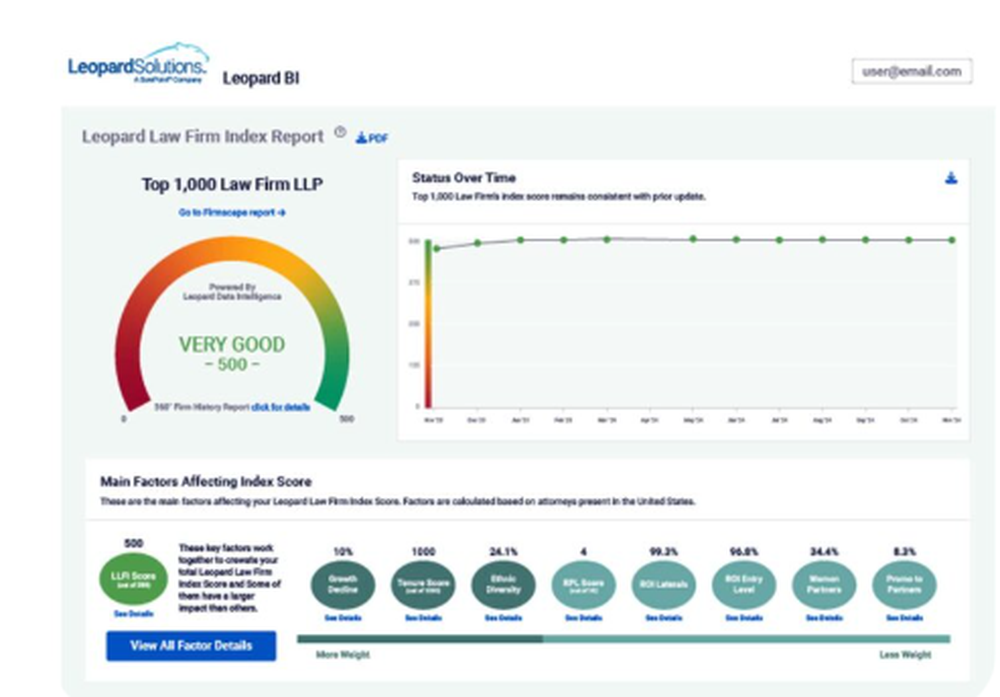
Task: Click the View All Factor Details button
Action: click(191, 645)
